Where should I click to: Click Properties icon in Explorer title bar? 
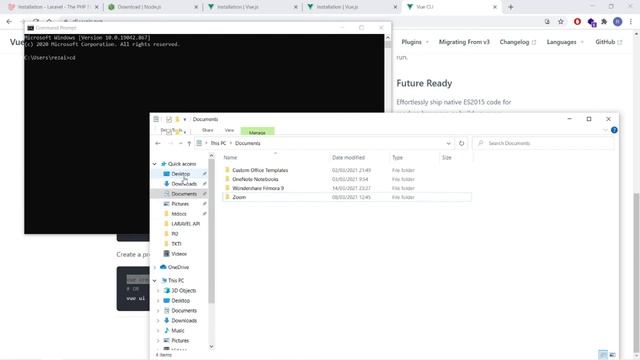coord(169,120)
